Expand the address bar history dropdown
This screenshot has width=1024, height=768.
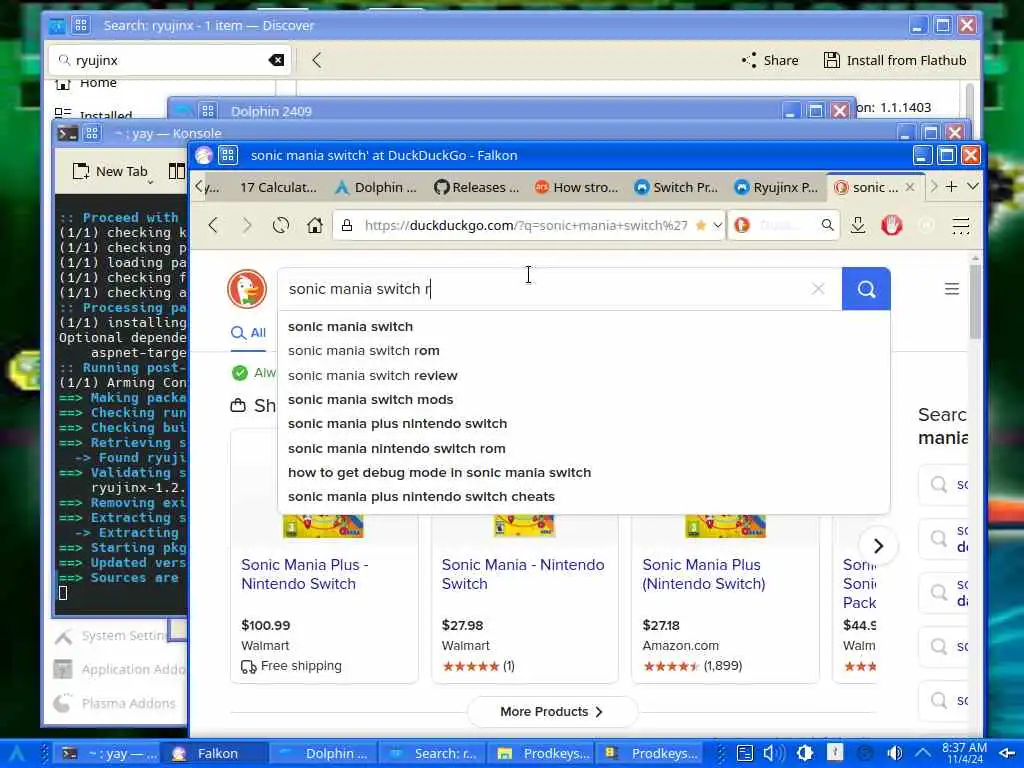717,225
